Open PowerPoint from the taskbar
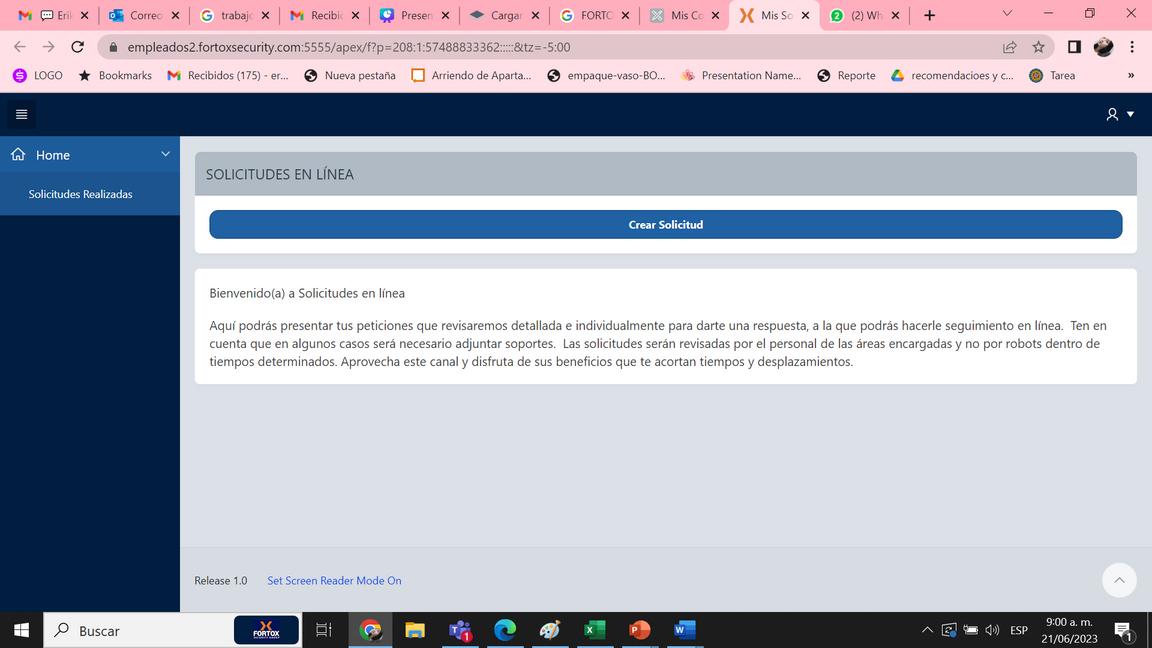Viewport: 1152px width, 648px height. pyautogui.click(x=639, y=630)
